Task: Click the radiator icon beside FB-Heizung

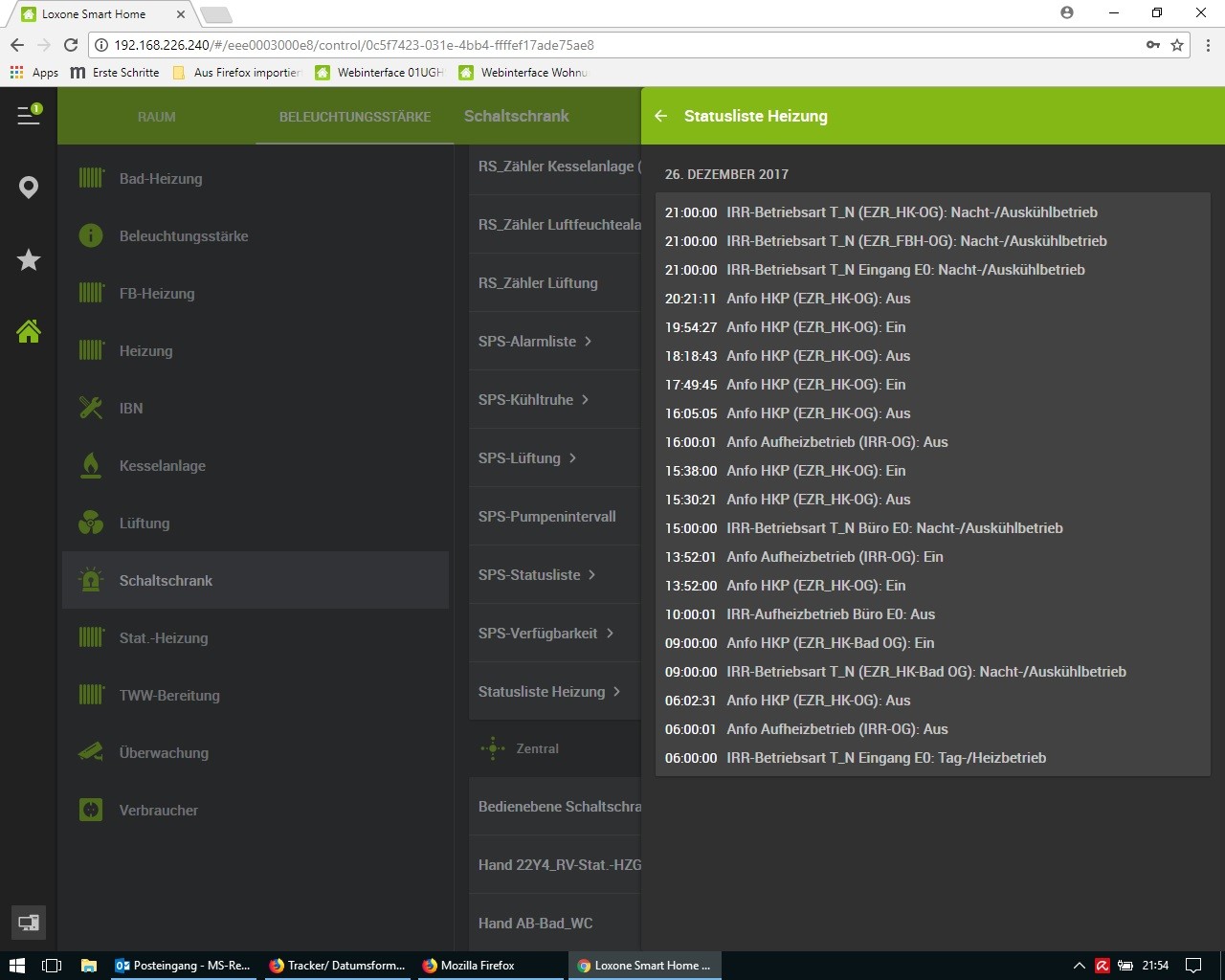Action: 91,293
